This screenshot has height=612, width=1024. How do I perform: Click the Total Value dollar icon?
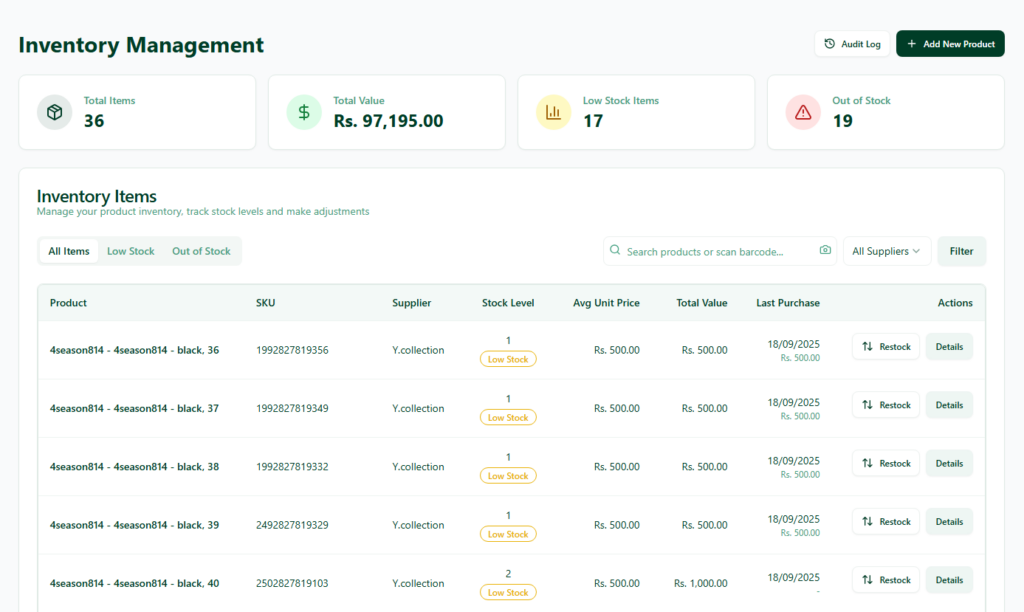pyautogui.click(x=304, y=112)
